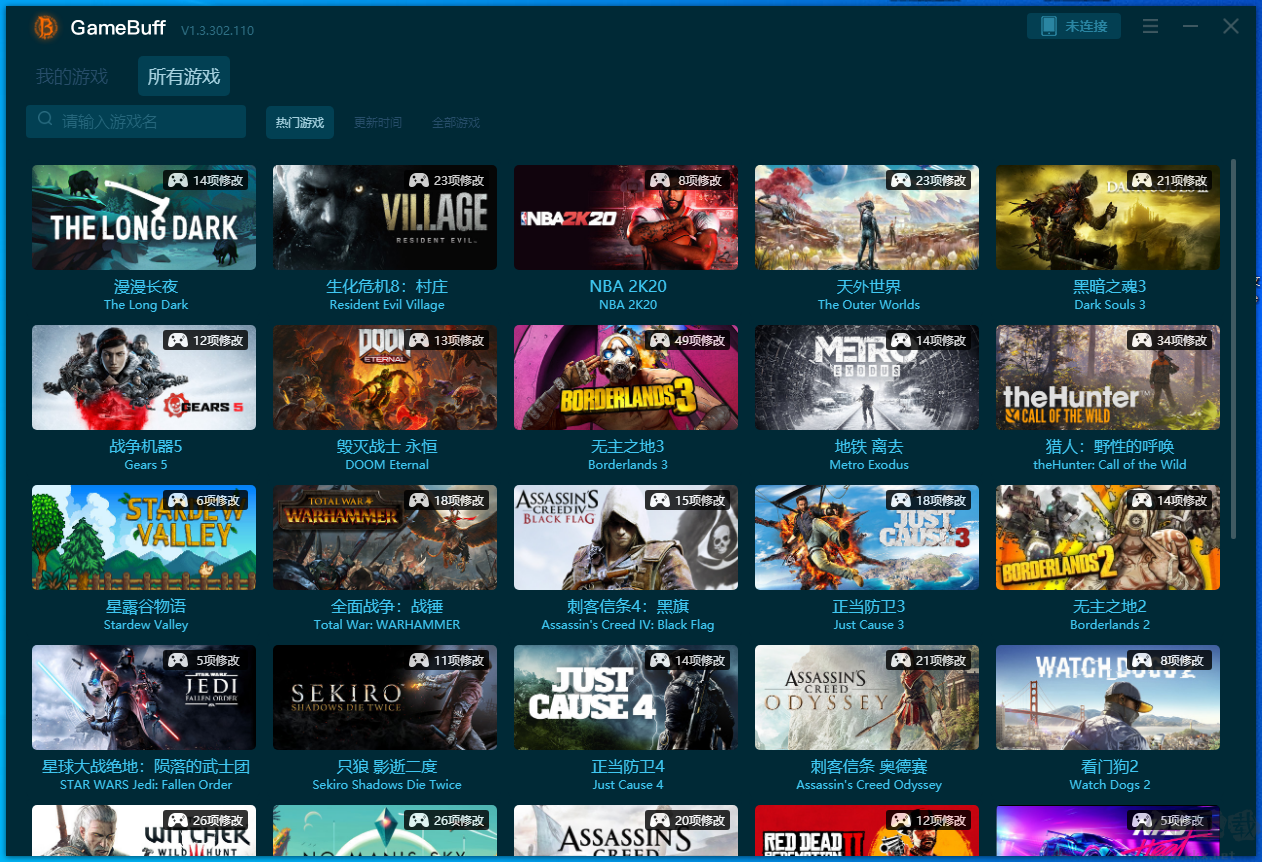Image resolution: width=1262 pixels, height=862 pixels.
Task: Open Sekiro Shadows Die Twice cover image
Action: point(385,697)
